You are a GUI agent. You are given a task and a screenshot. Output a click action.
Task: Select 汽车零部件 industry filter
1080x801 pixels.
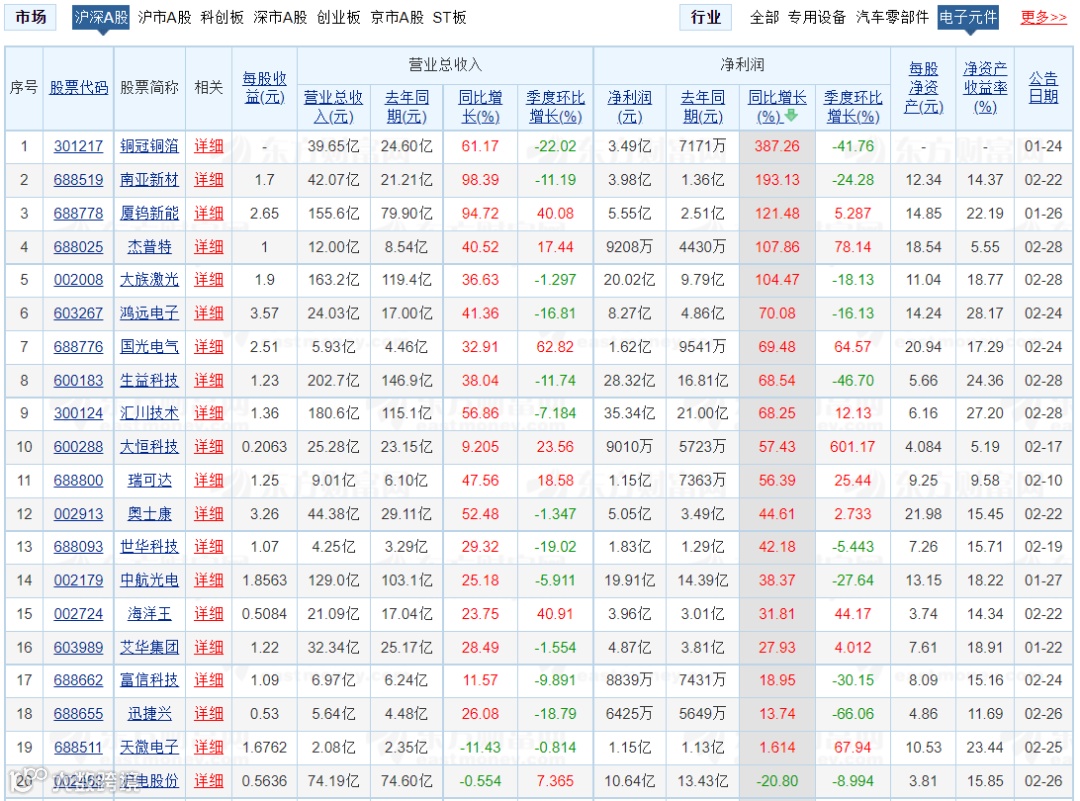893,17
